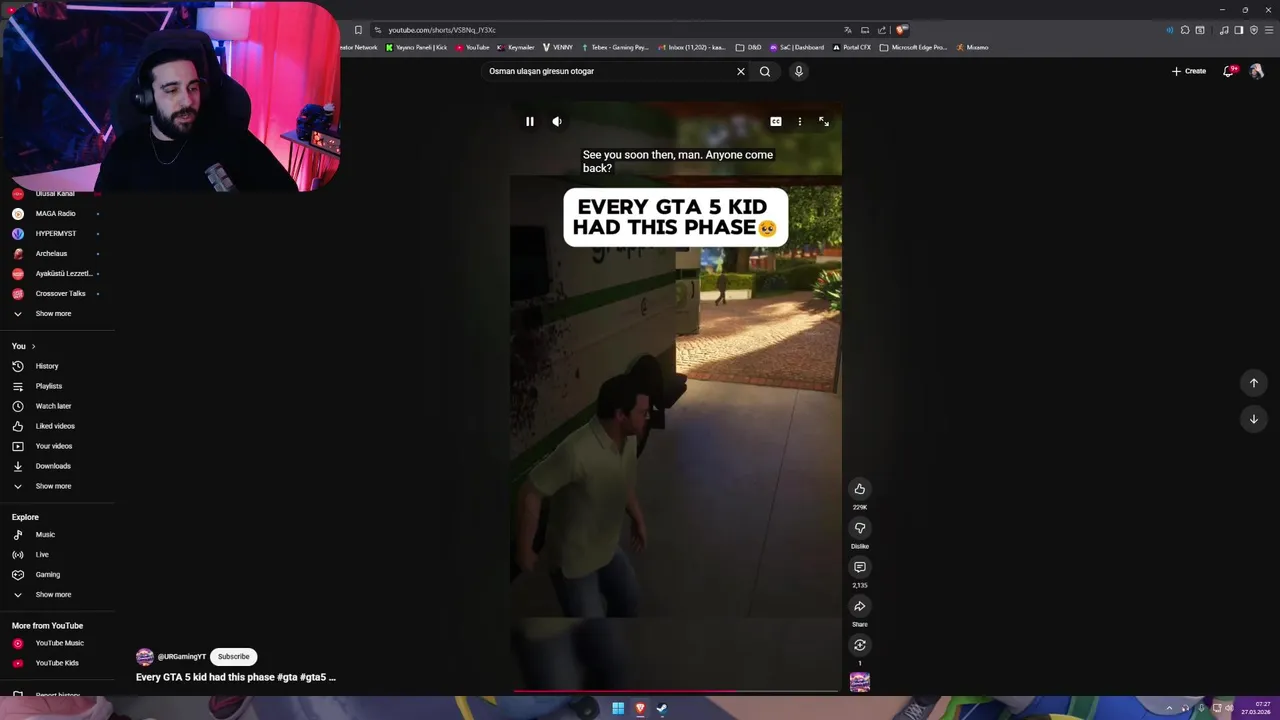
Task: Open account avatar menu
Action: click(x=1257, y=72)
